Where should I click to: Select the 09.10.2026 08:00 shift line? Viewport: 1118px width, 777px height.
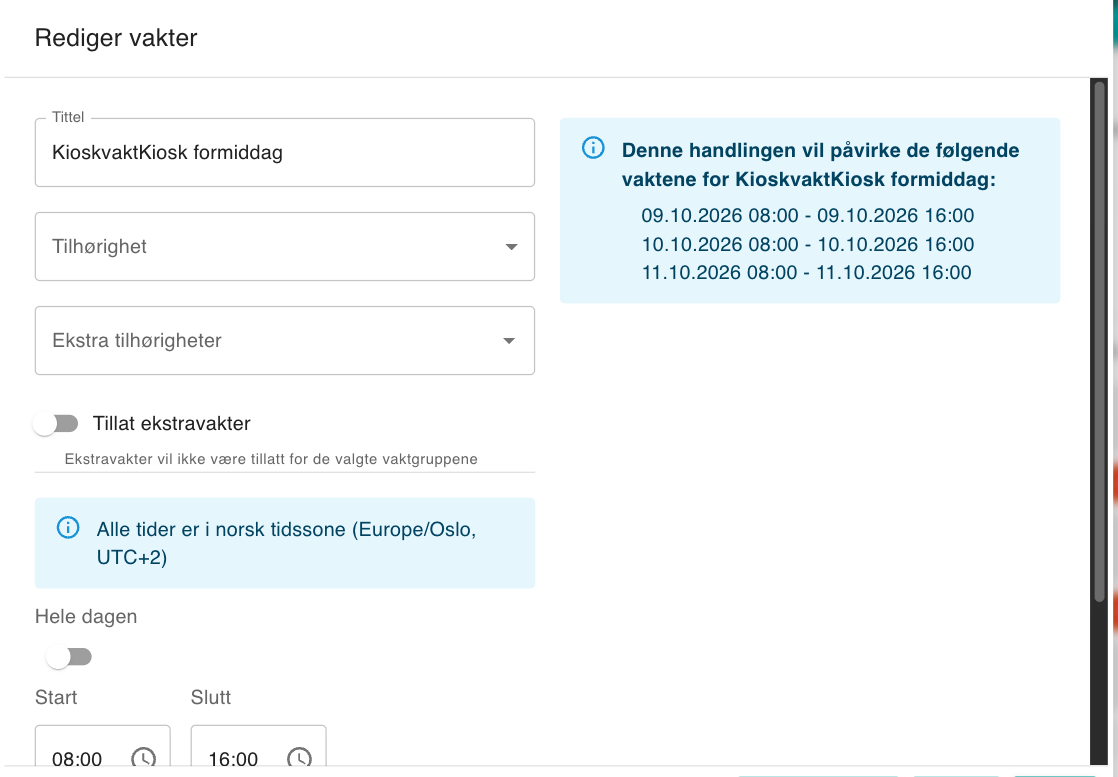coord(808,215)
